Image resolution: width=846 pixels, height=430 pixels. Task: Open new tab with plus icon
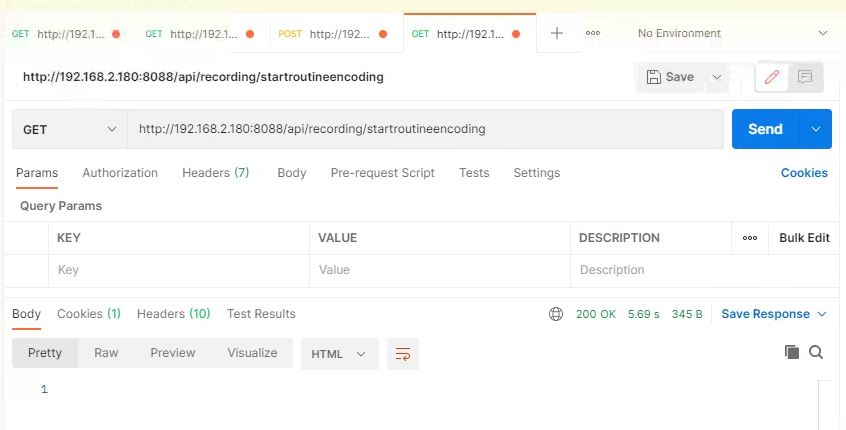pyautogui.click(x=557, y=33)
